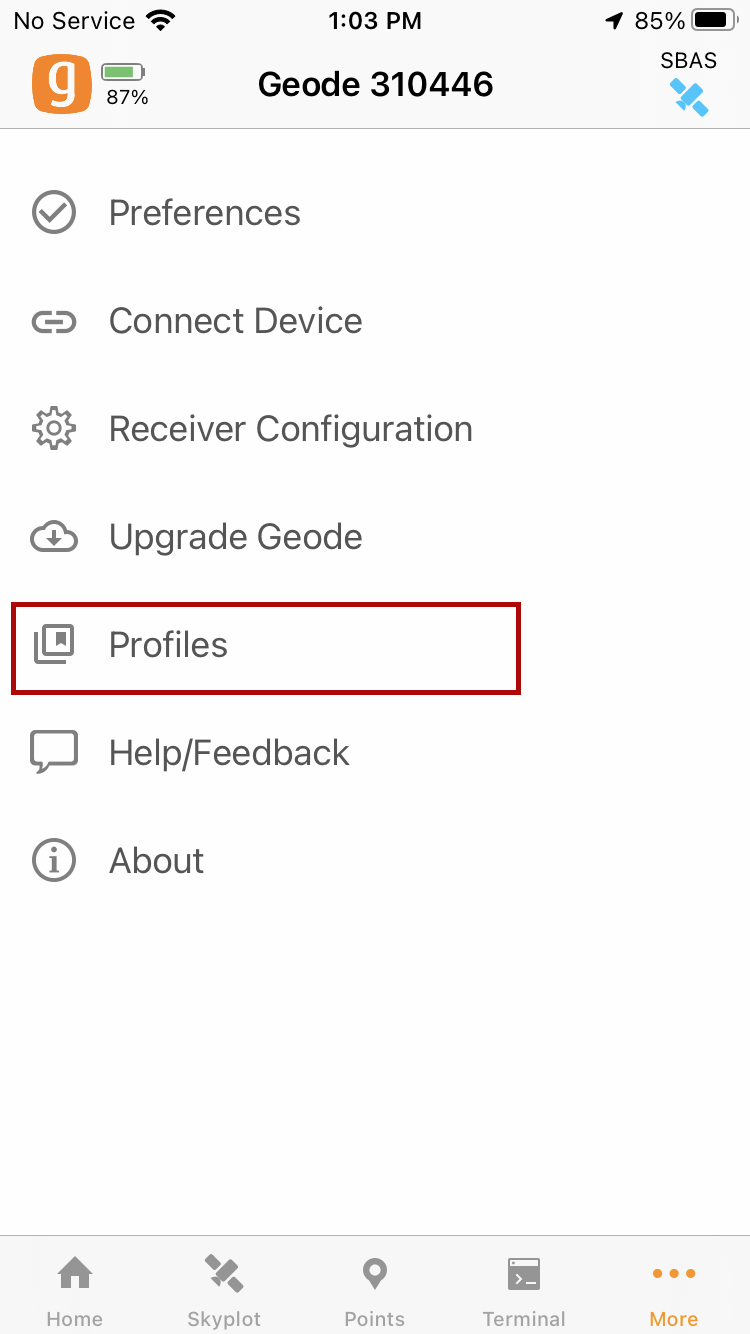Open Connect Device option
Viewport: 750px width, 1334px height.
(236, 321)
